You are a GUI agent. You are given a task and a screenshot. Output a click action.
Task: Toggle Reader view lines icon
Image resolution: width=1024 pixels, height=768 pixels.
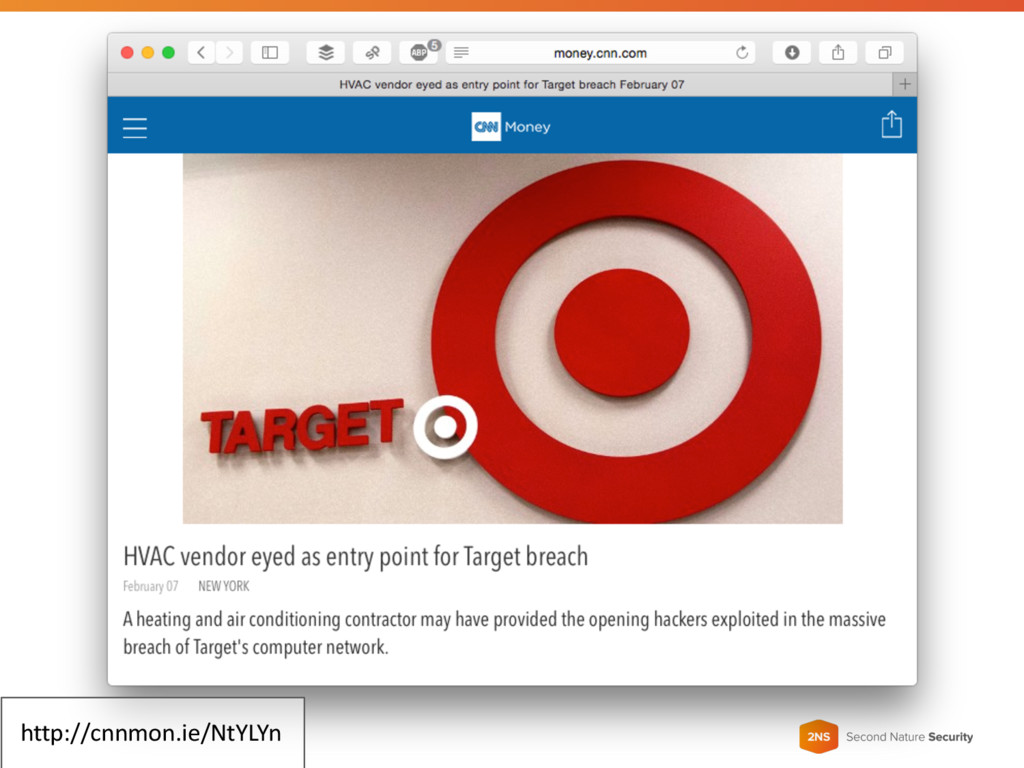click(461, 53)
